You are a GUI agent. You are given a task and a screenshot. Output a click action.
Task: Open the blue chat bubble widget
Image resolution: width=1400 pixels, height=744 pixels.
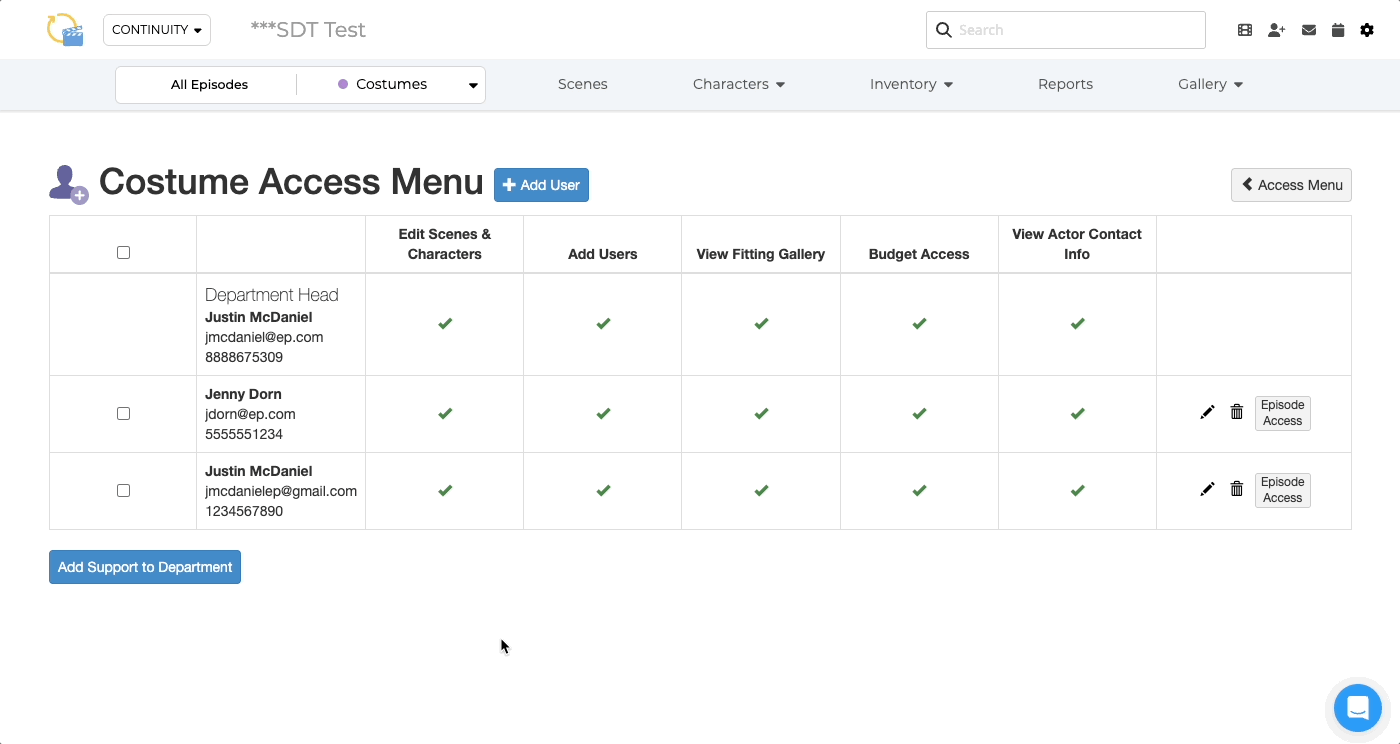coord(1357,708)
